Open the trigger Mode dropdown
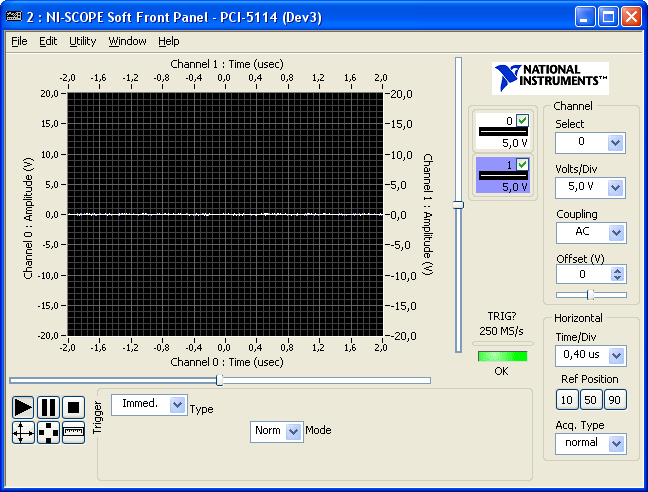Viewport: 648px width, 492px height. pos(293,432)
